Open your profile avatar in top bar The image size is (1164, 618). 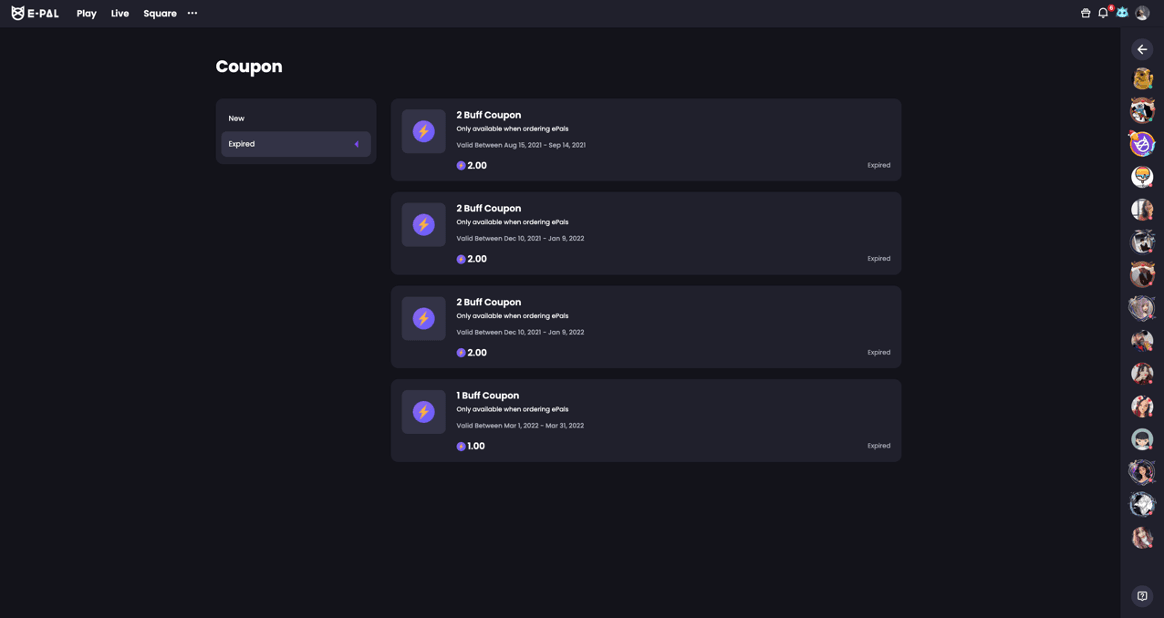click(1142, 13)
